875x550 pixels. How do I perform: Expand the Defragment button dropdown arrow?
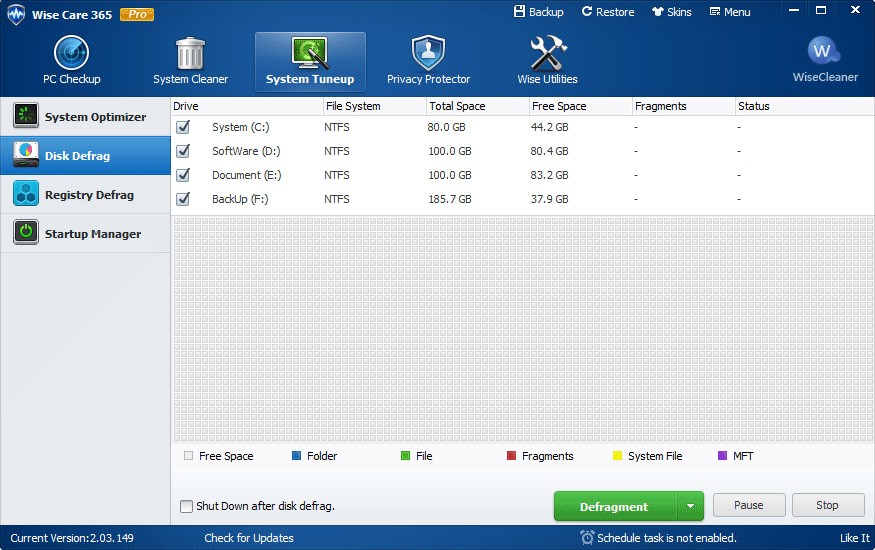[690, 506]
